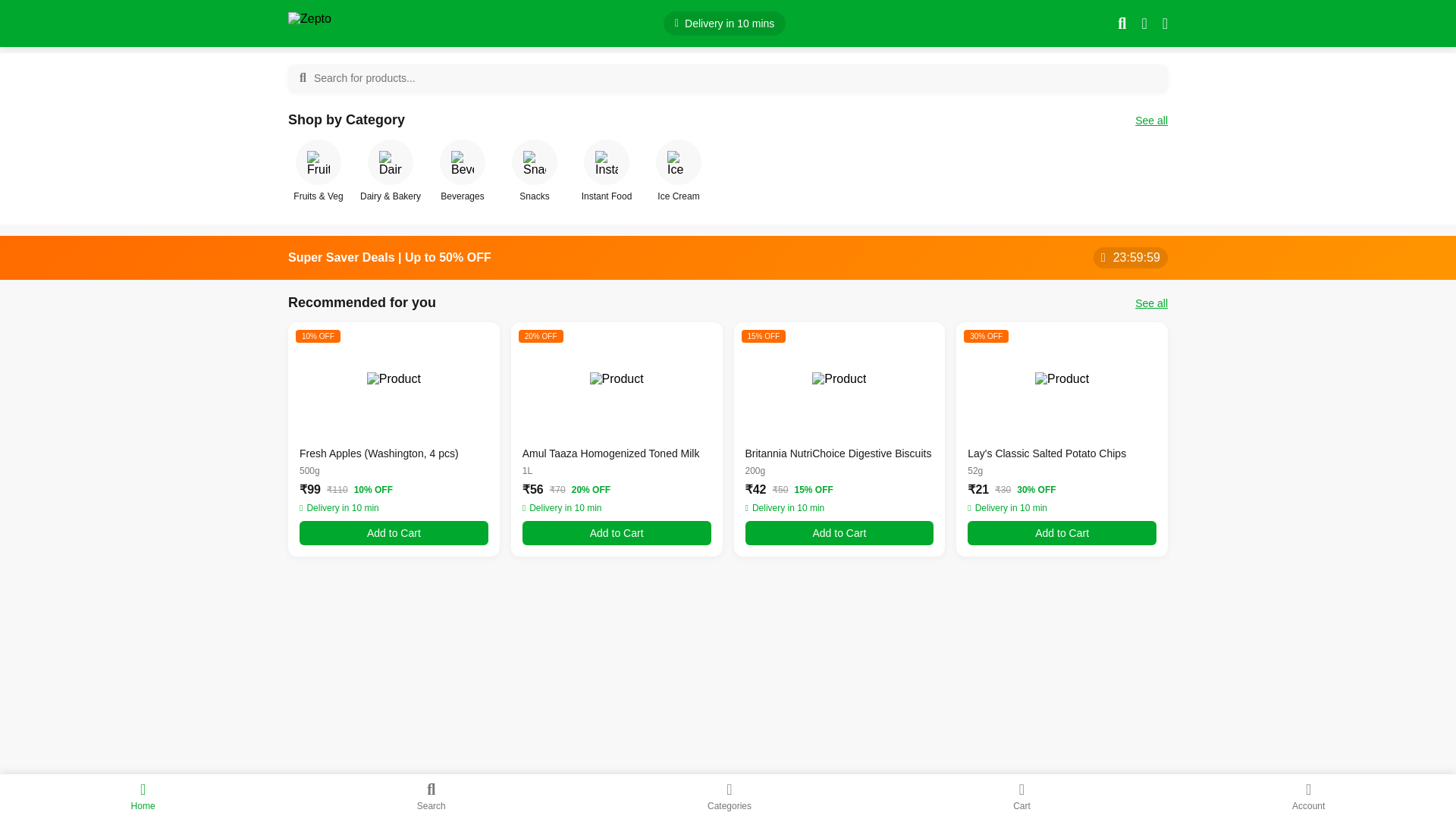Open the Lay's Classic chips product image
Screen dimensions: 1456x819
(1062, 379)
